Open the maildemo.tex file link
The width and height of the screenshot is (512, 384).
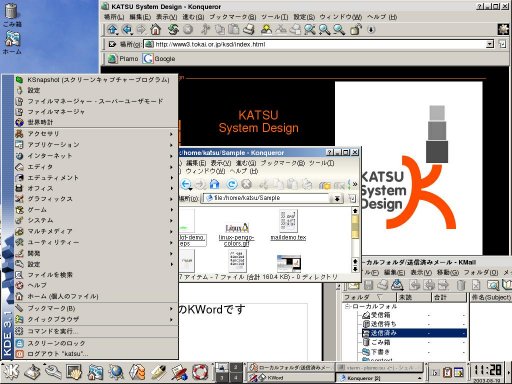(x=288, y=237)
